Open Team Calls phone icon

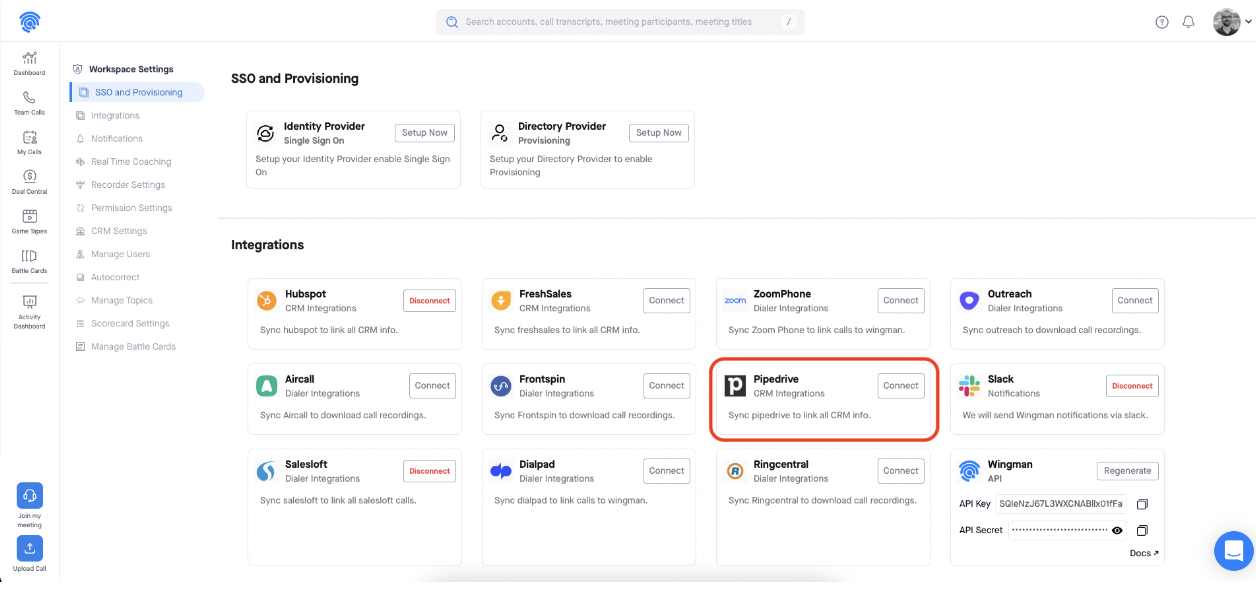pyautogui.click(x=29, y=97)
